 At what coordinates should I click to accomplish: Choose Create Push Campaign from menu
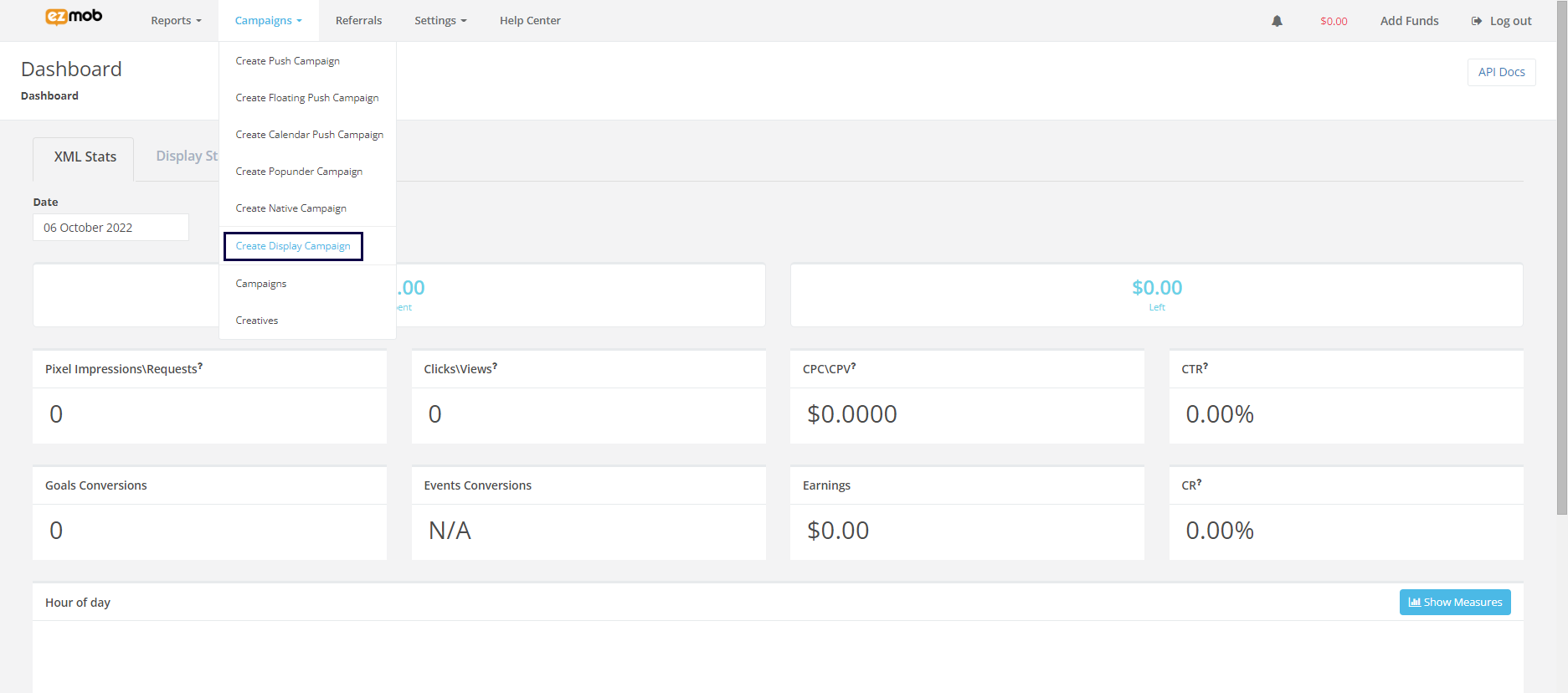pos(287,61)
